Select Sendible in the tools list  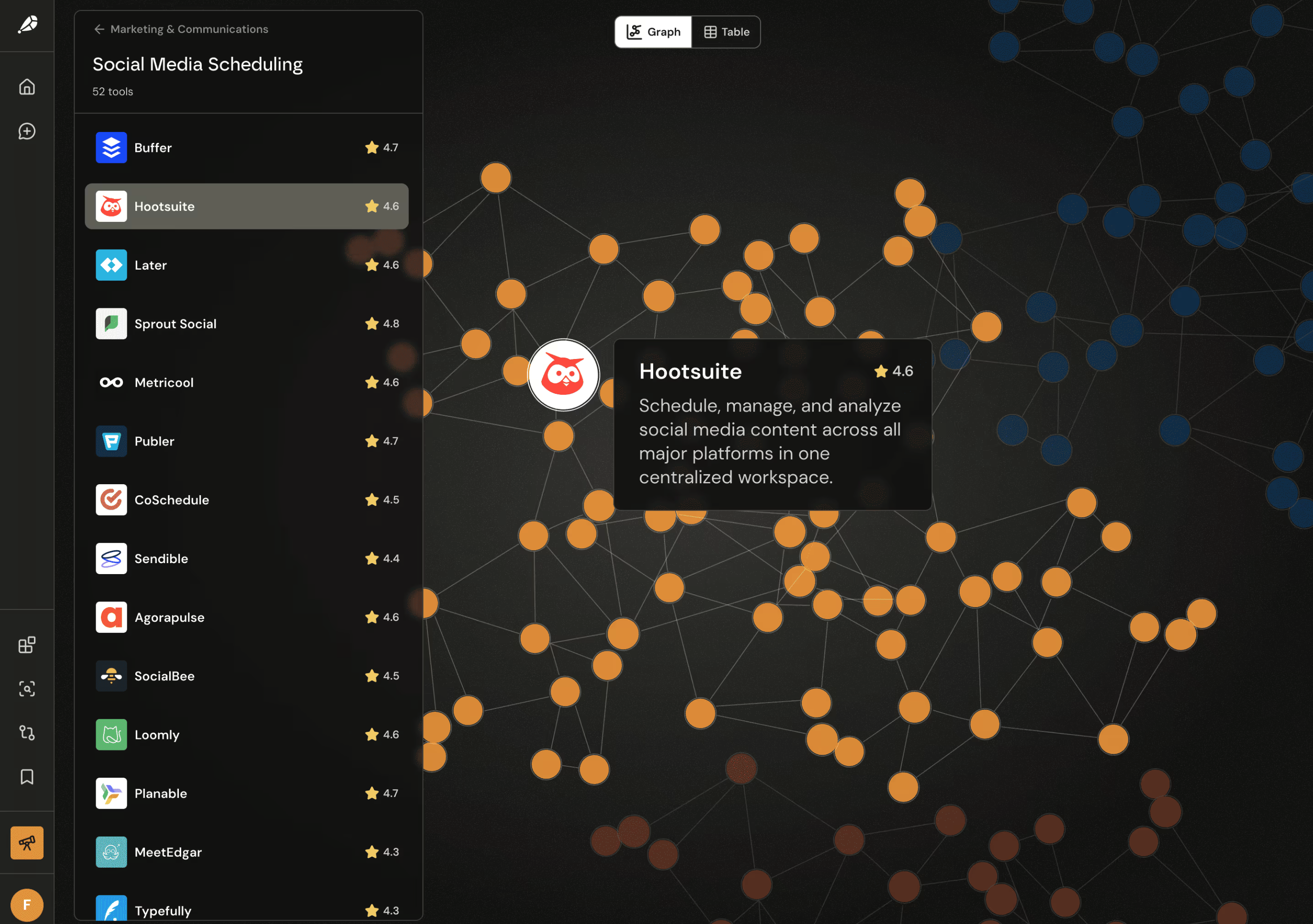(x=246, y=559)
